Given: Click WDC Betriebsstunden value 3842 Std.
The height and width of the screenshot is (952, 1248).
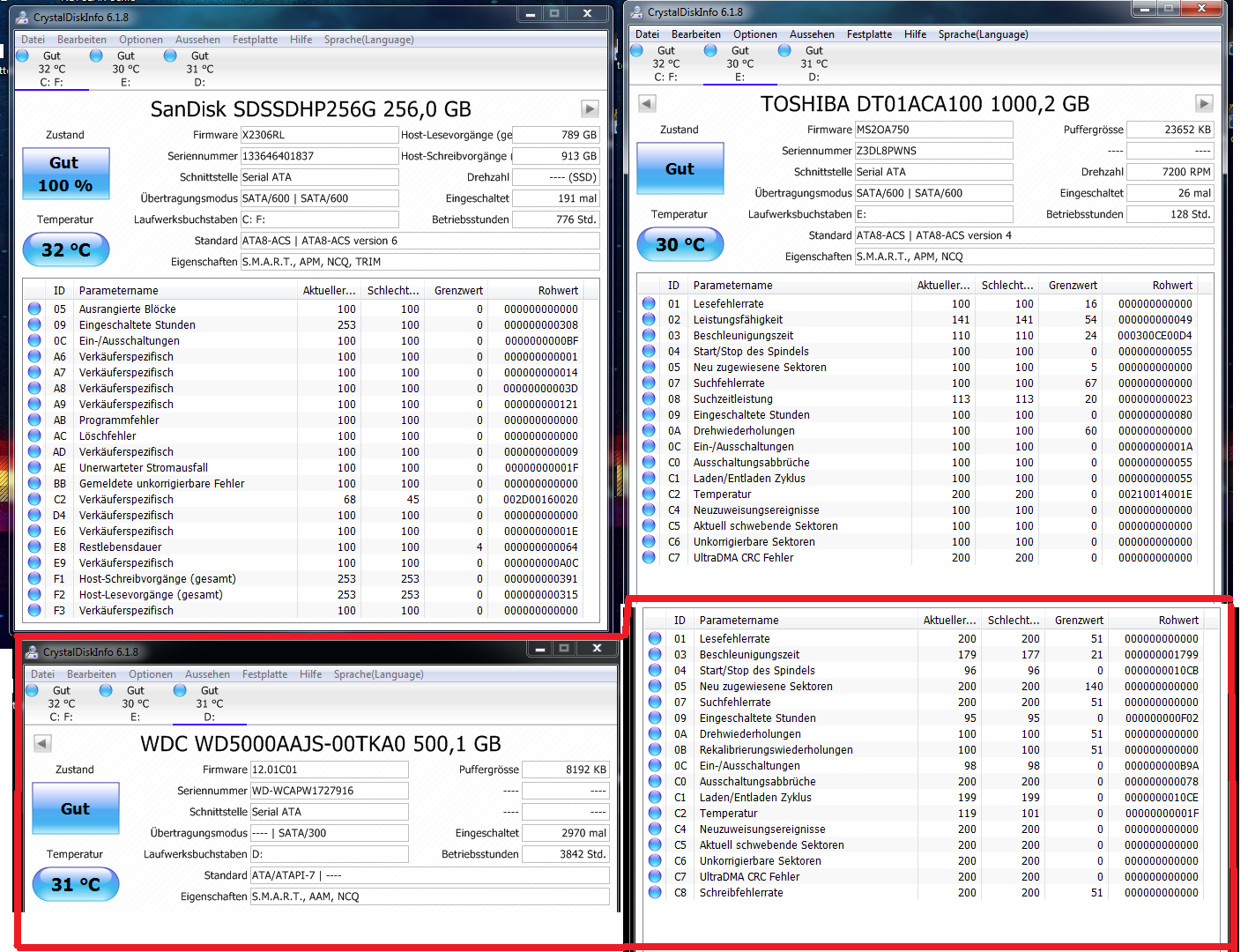Looking at the screenshot, I should (x=565, y=854).
